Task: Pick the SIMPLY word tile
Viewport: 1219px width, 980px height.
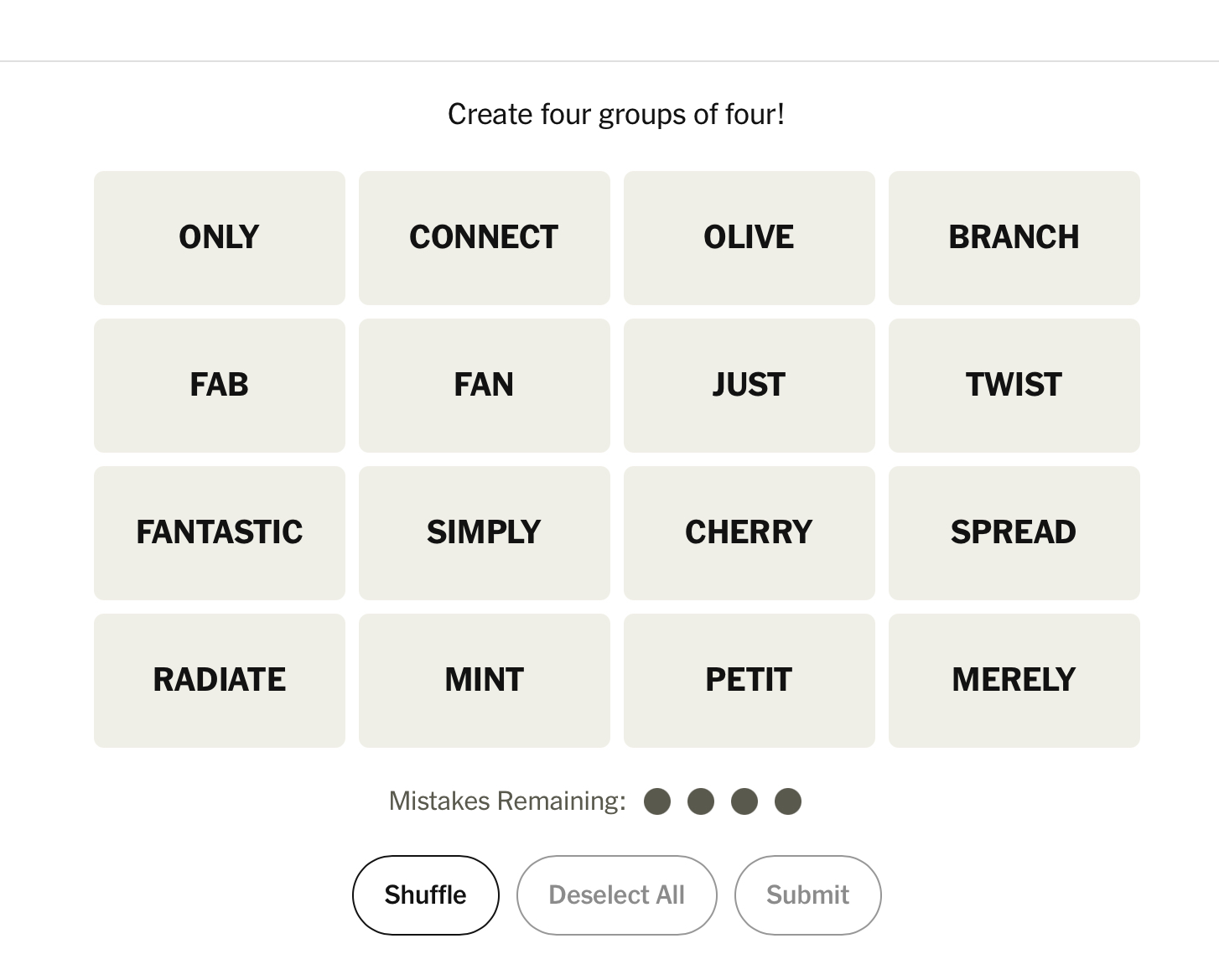Action: pos(484,532)
